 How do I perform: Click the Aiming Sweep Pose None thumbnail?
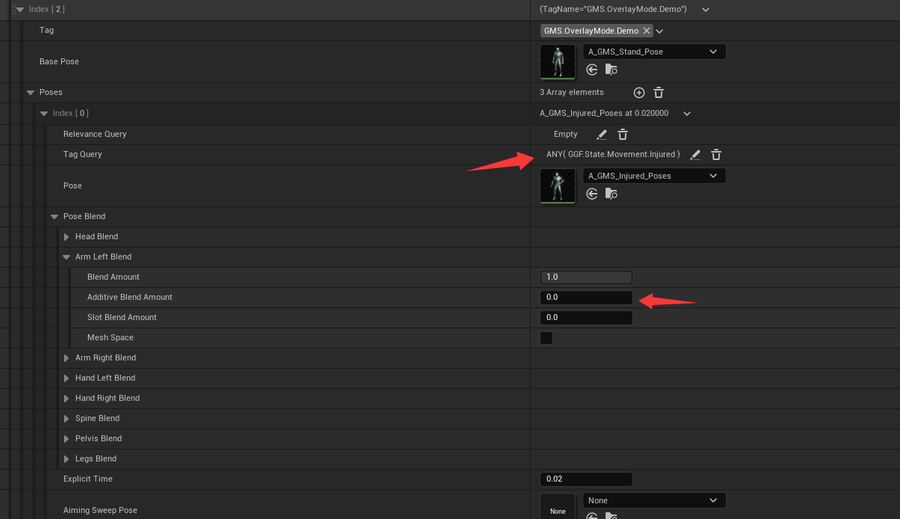pyautogui.click(x=557, y=506)
